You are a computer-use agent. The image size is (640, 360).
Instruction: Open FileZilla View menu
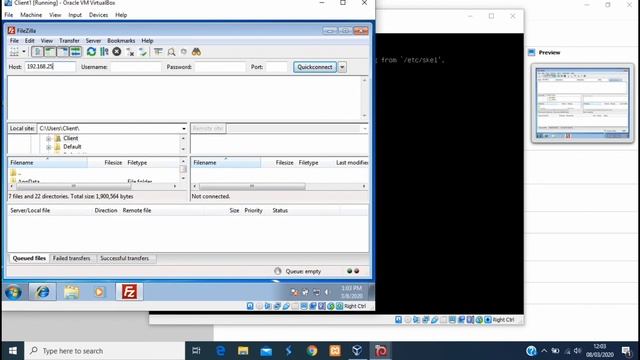coord(47,41)
